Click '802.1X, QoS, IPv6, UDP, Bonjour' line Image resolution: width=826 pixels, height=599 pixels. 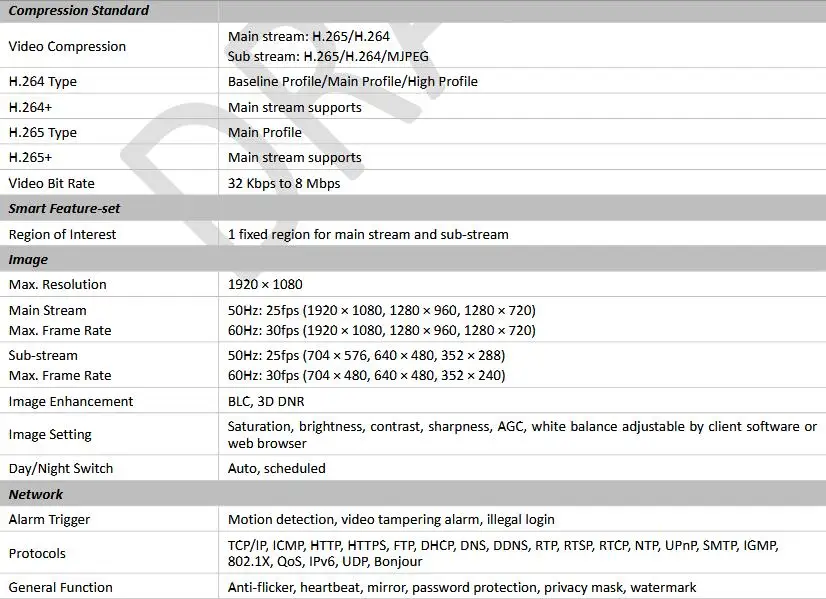[325, 562]
